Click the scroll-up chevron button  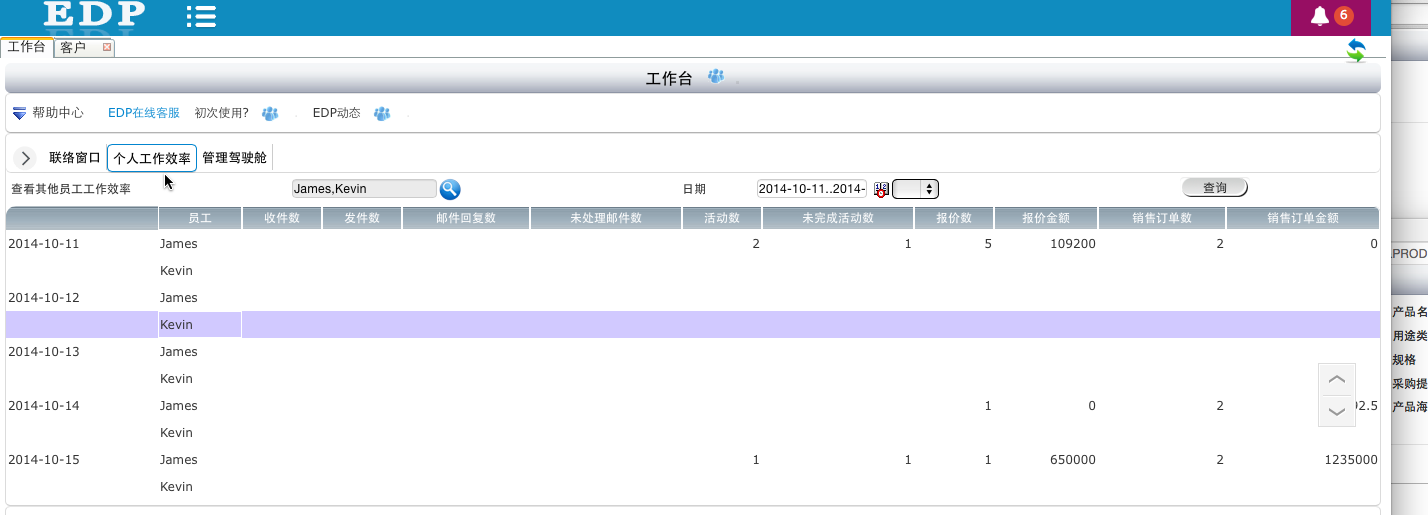(1337, 380)
